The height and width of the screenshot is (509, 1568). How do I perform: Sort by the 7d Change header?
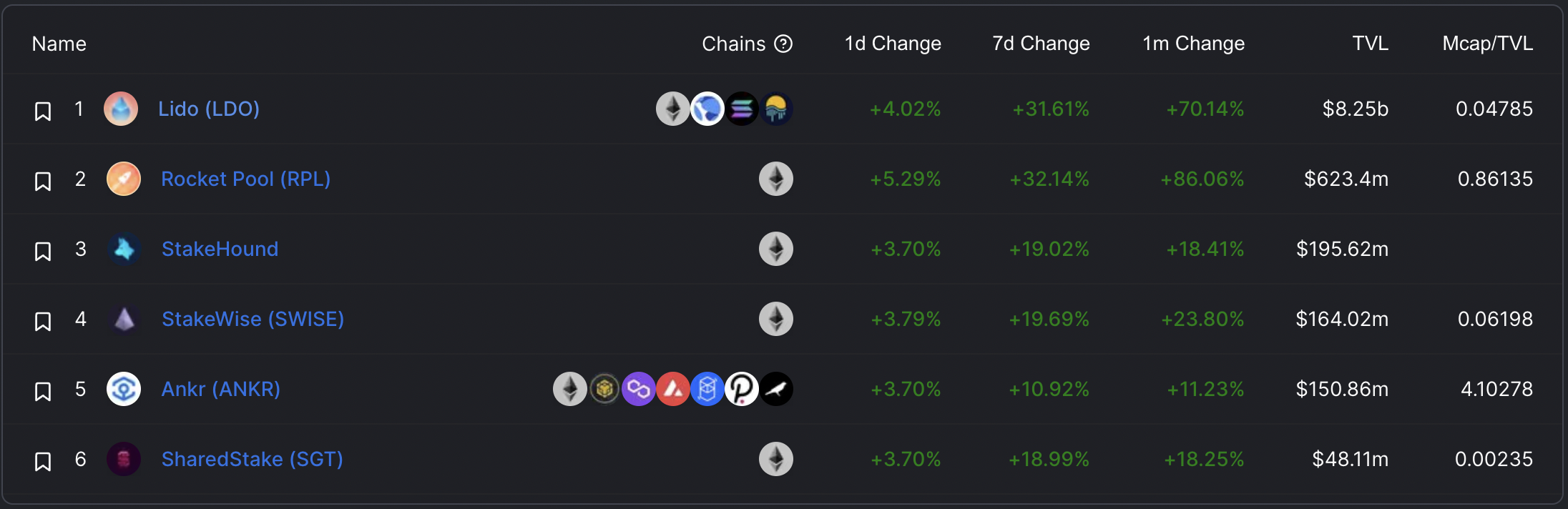click(1041, 44)
